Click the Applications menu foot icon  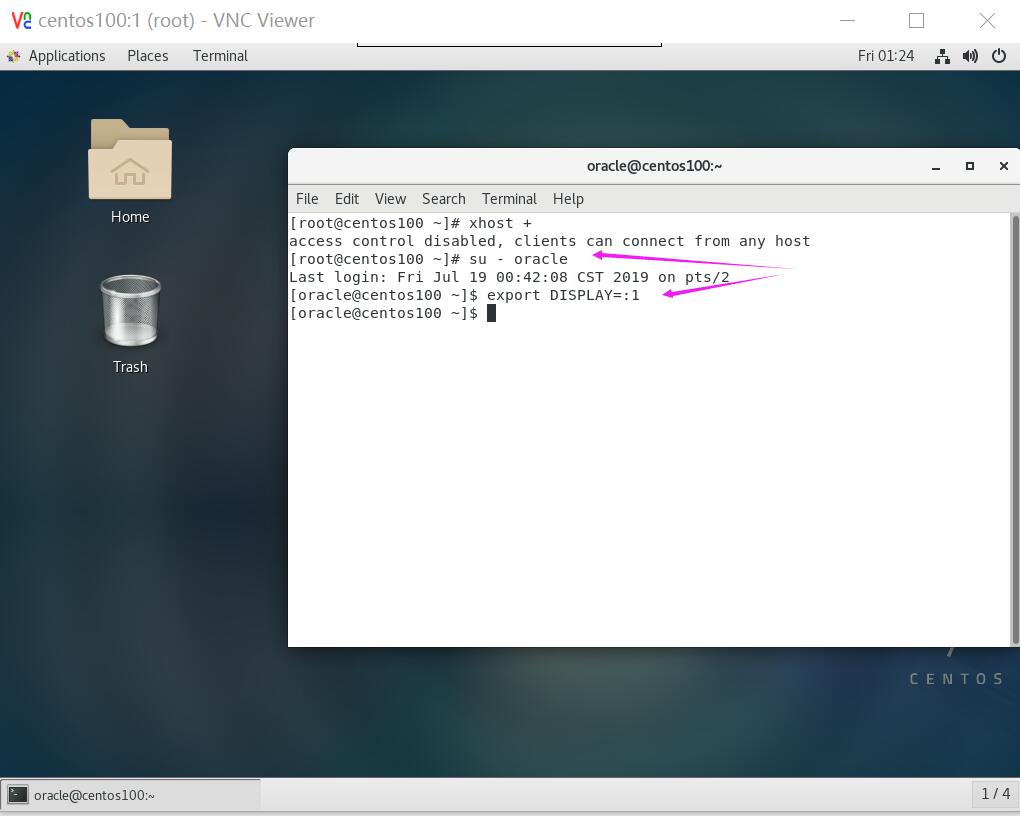tap(14, 57)
